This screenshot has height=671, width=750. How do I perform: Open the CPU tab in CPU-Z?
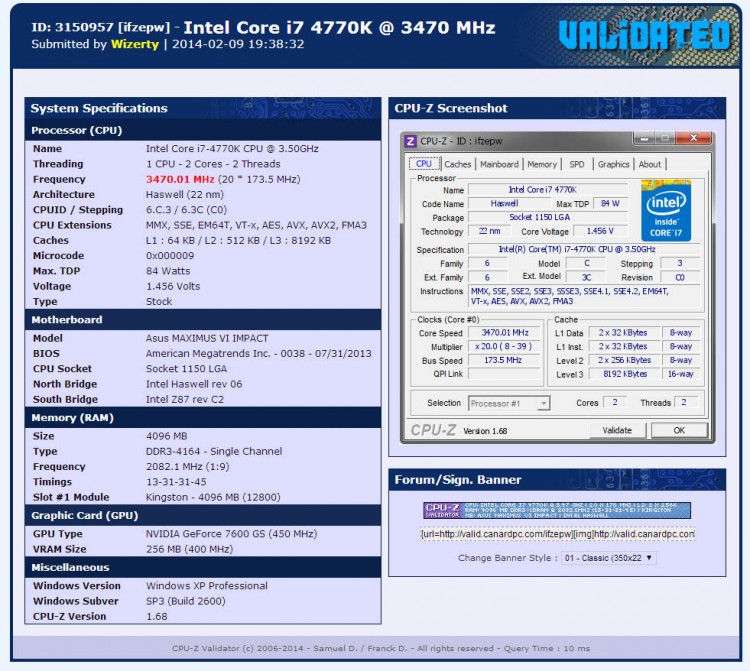pyautogui.click(x=424, y=164)
